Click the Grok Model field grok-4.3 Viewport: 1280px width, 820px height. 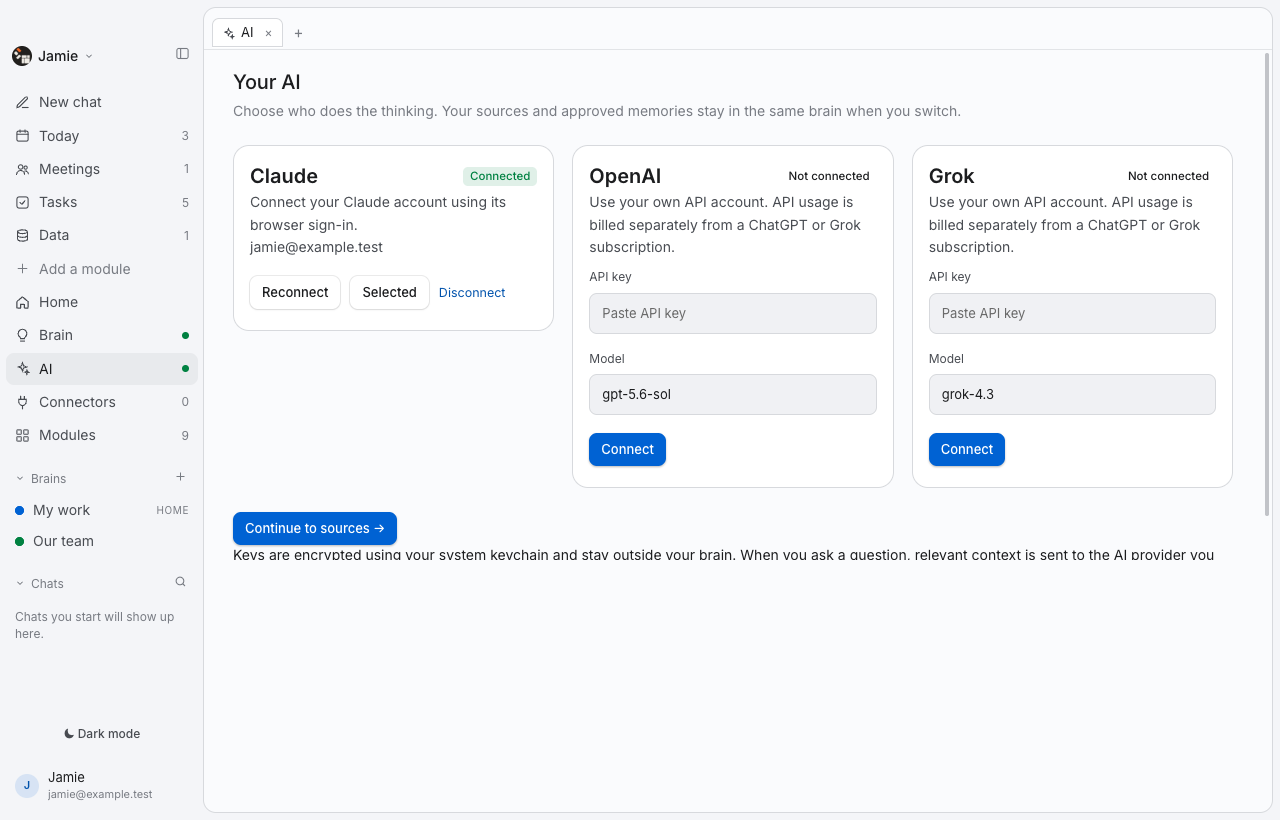click(1072, 394)
